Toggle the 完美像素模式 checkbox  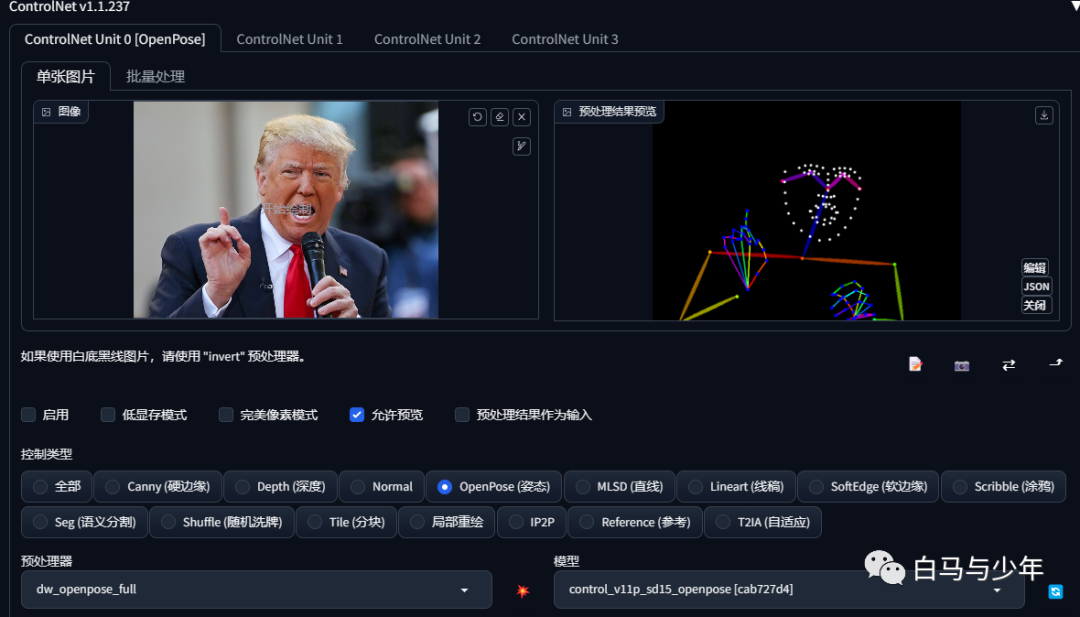(226, 415)
